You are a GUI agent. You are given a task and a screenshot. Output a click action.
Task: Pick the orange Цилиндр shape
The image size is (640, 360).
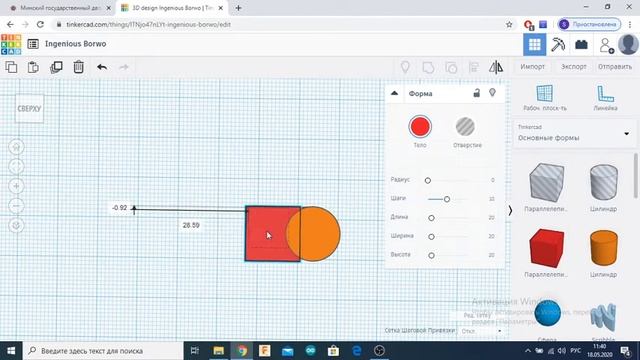coord(604,248)
